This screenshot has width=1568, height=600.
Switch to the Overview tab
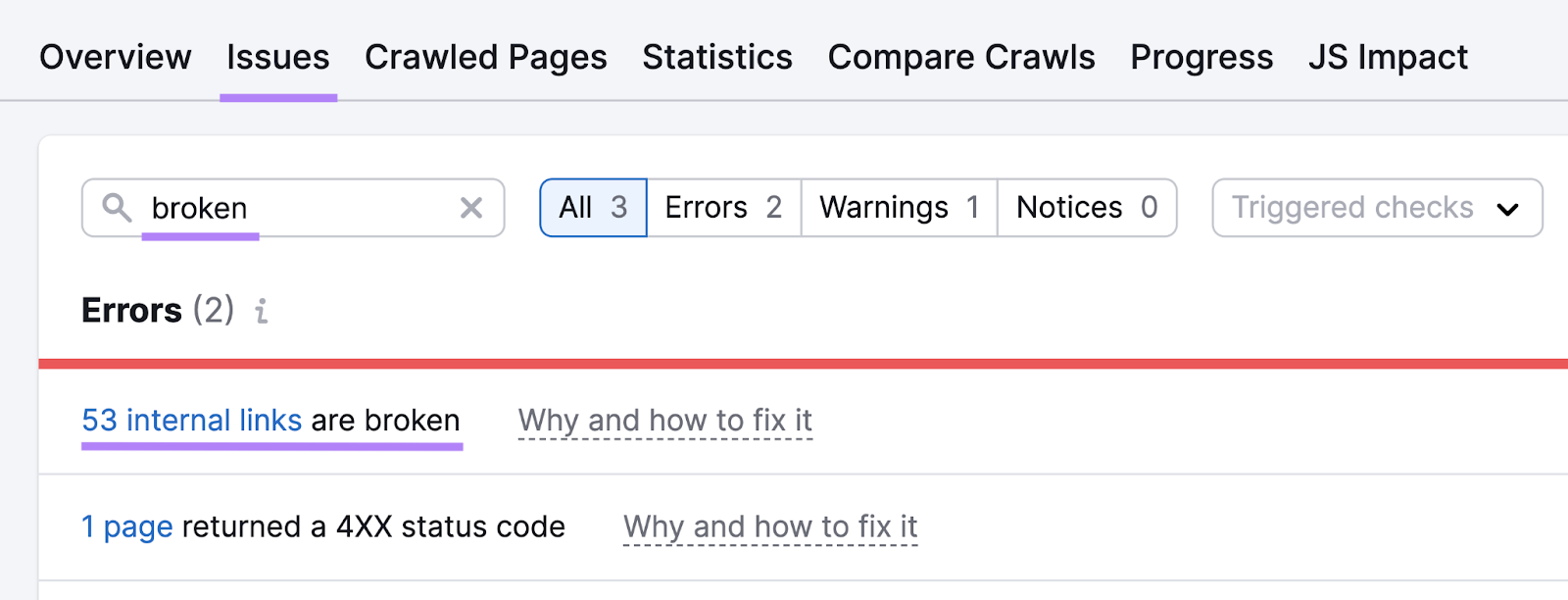(115, 57)
